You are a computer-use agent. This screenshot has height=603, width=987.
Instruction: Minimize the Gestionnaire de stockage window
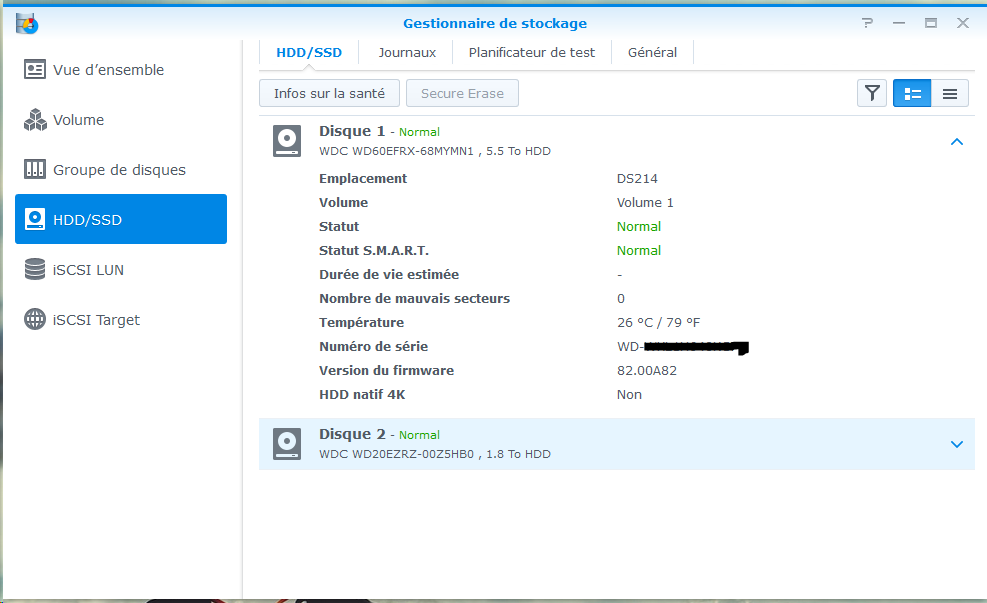point(899,23)
